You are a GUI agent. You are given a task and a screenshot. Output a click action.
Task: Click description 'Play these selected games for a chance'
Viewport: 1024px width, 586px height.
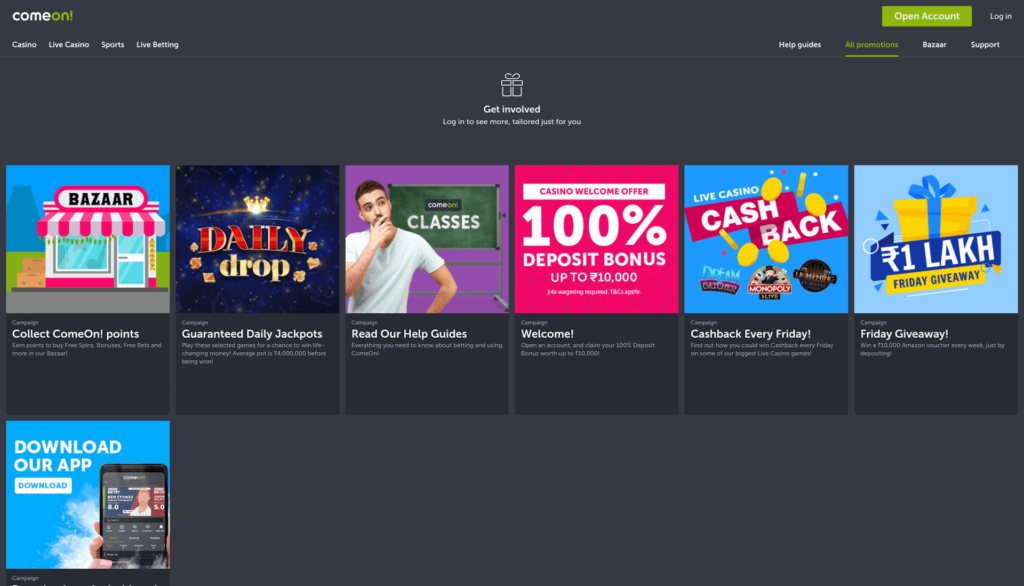click(x=253, y=353)
